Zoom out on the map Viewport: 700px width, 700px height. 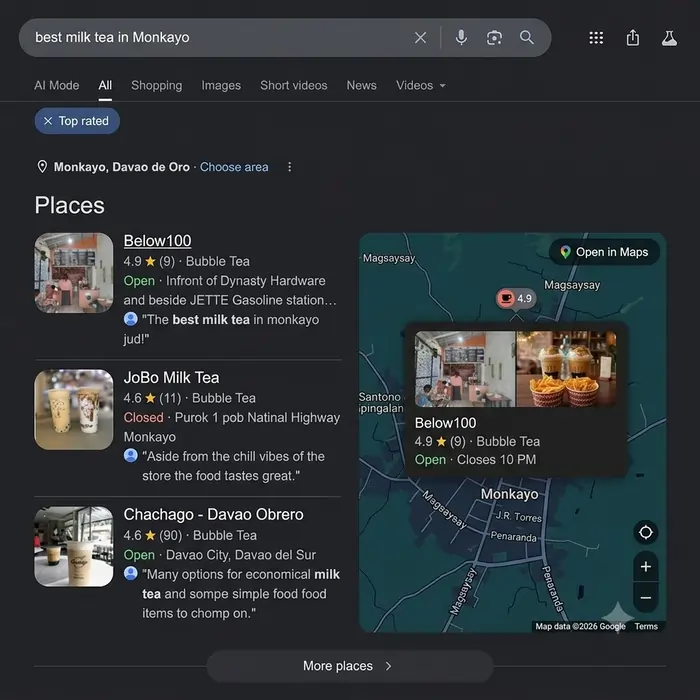pyautogui.click(x=646, y=597)
